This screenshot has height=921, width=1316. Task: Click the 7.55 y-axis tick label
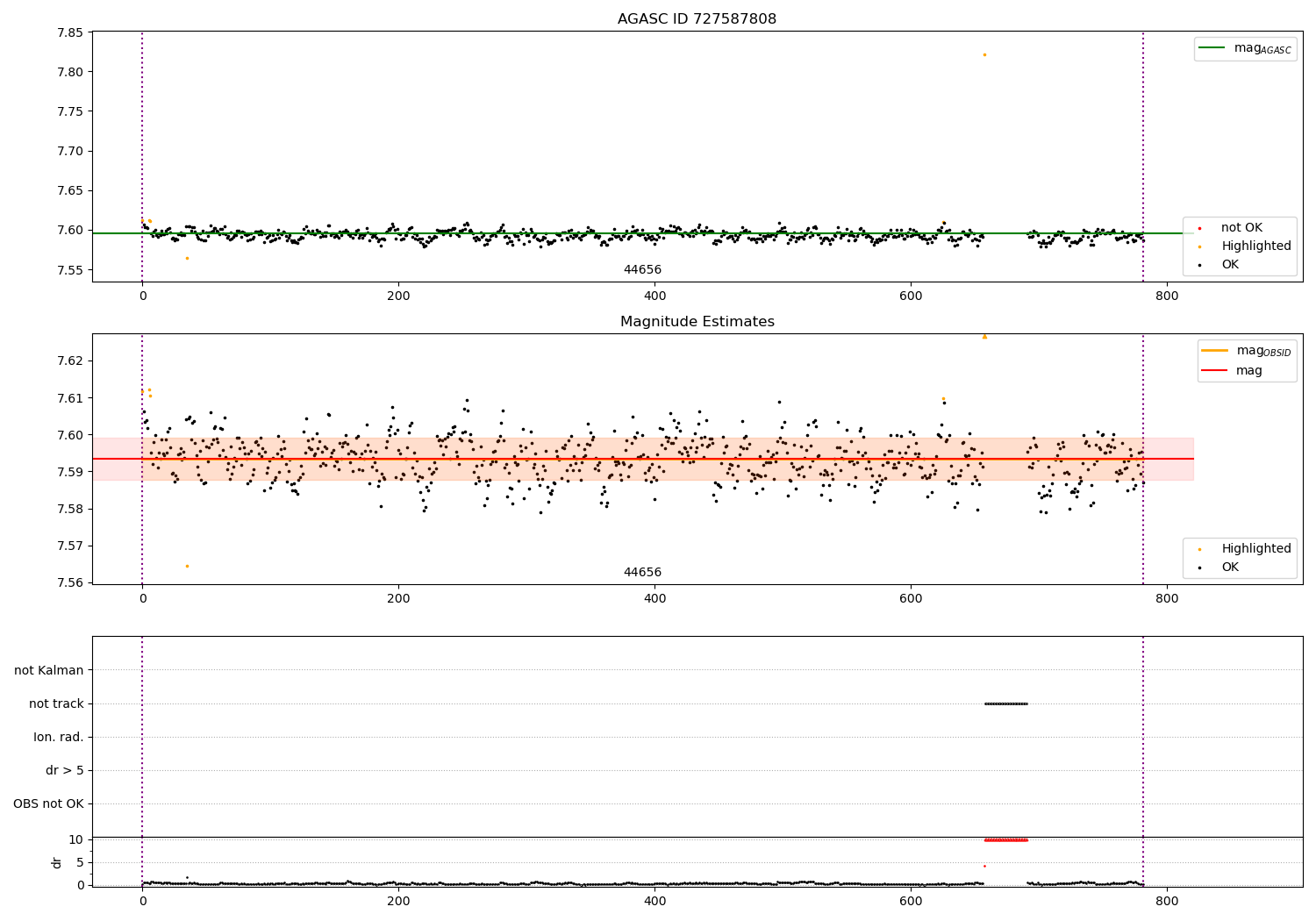(x=69, y=270)
